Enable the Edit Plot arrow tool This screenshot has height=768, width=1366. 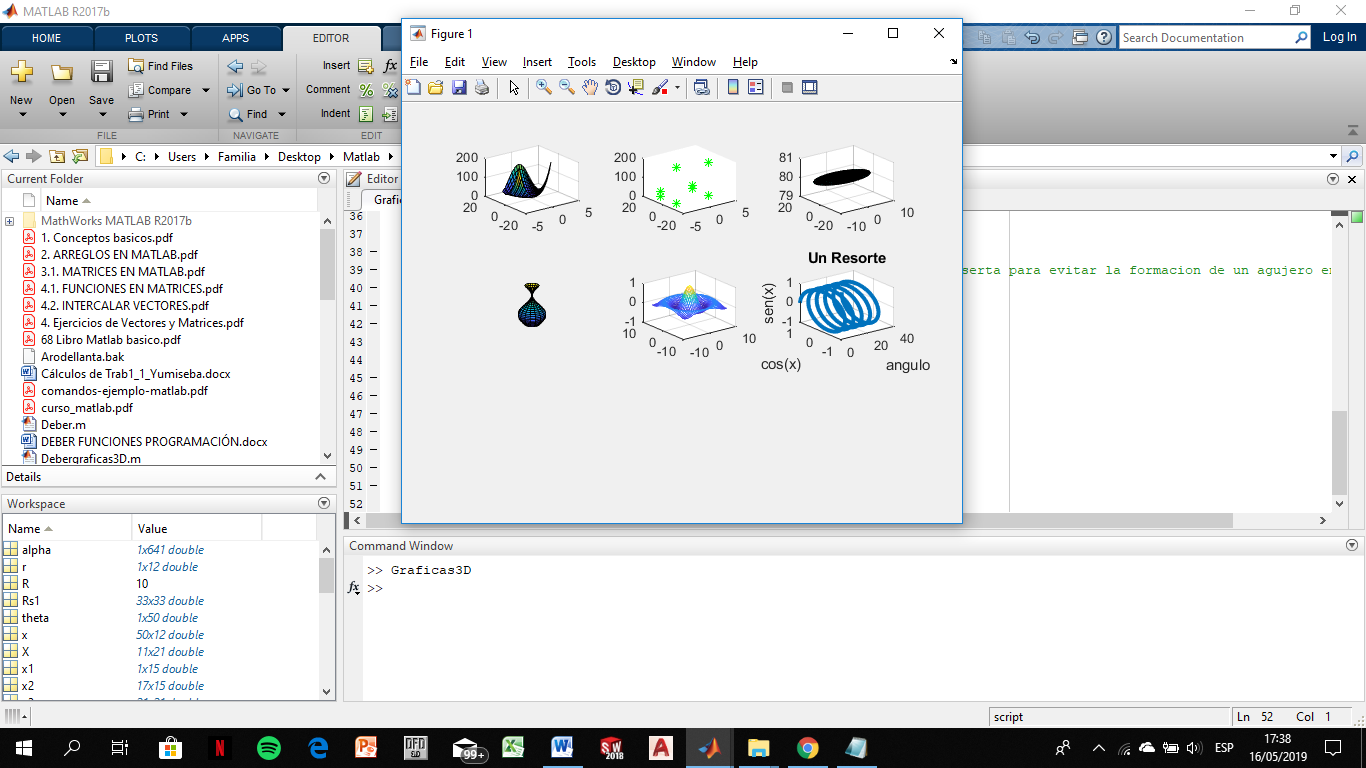[x=513, y=87]
